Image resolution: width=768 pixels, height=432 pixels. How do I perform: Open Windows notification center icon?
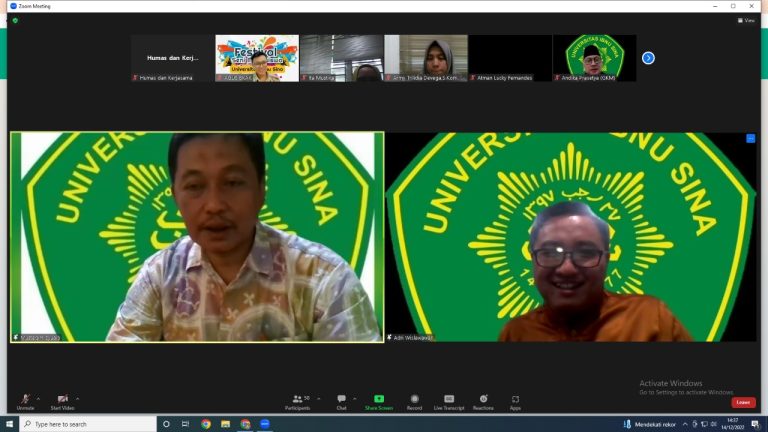coord(755,424)
